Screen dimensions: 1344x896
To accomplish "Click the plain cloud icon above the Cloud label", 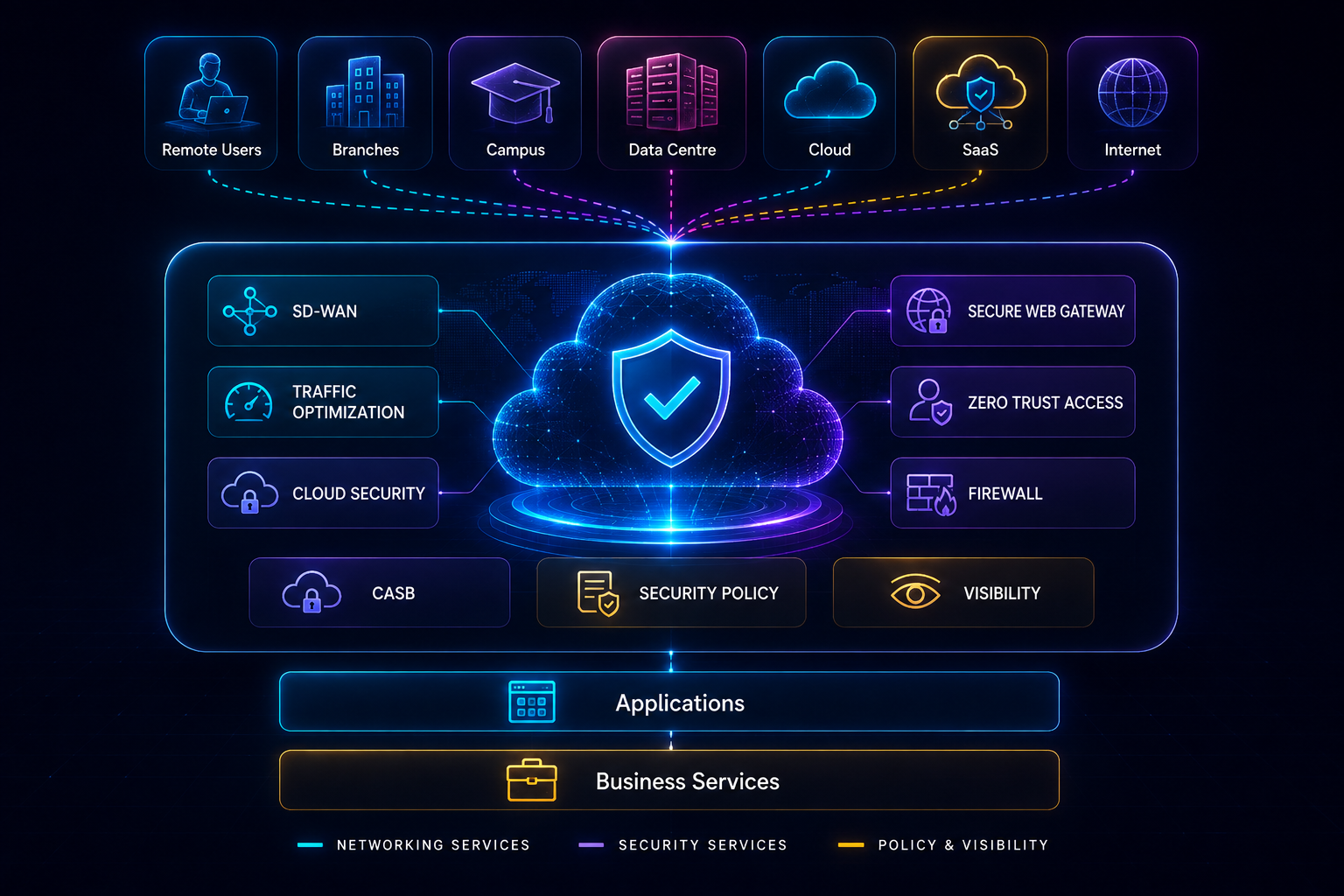I will [x=829, y=90].
